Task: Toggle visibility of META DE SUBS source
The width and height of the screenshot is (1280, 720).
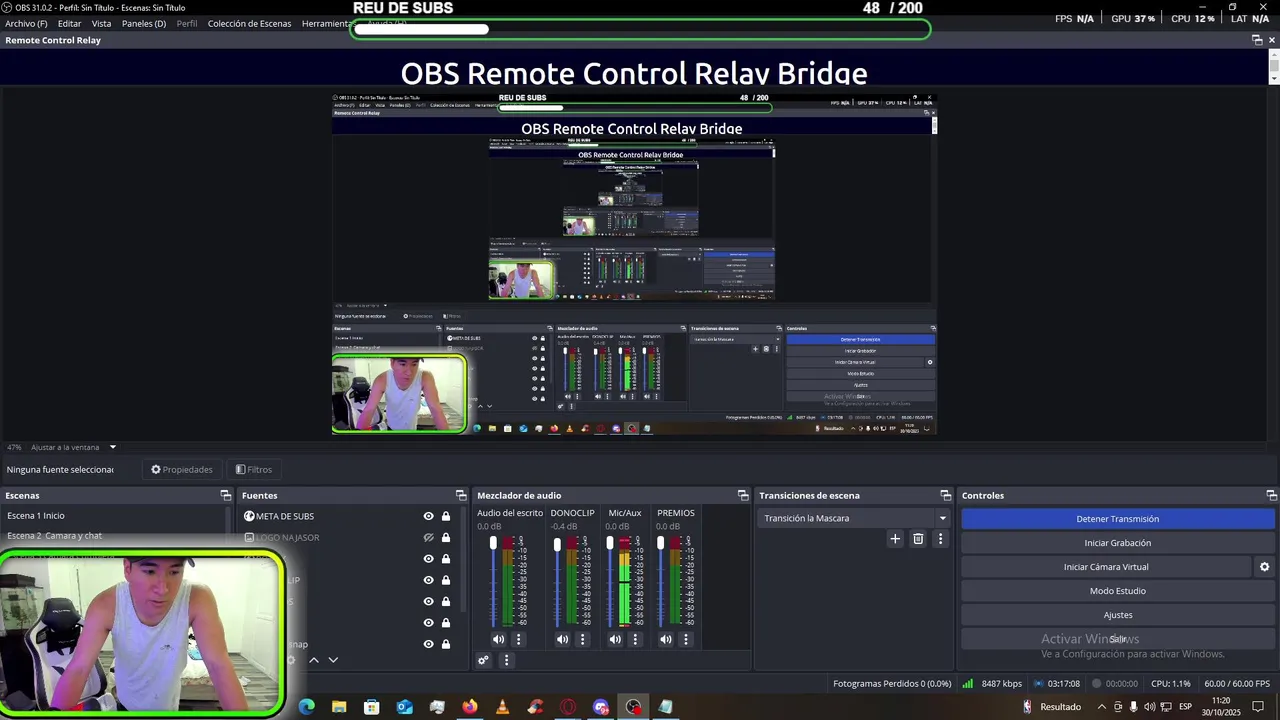Action: pos(428,516)
